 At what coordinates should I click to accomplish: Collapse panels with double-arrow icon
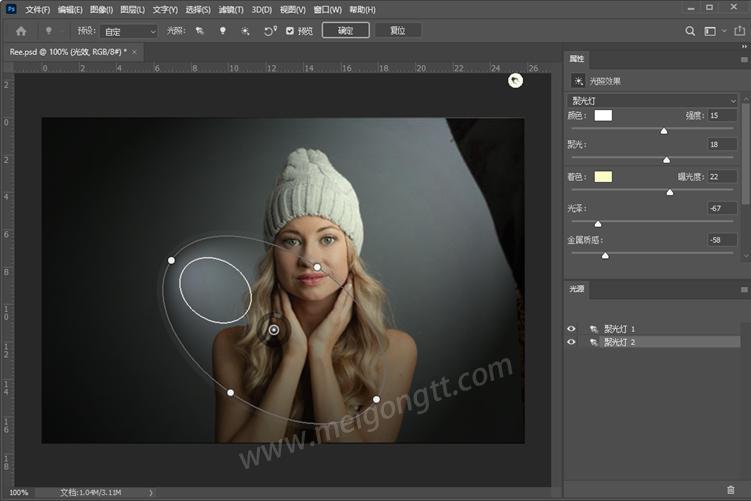[x=744, y=46]
